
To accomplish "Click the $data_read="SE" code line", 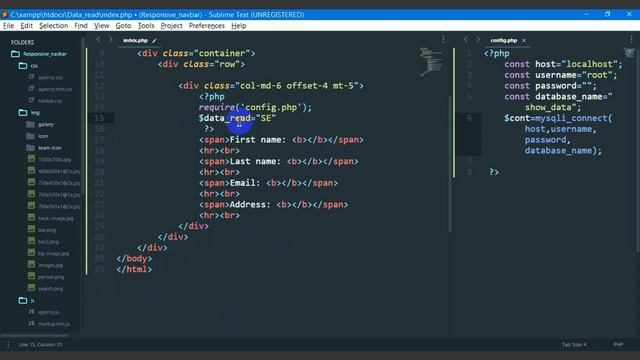I will 237,118.
